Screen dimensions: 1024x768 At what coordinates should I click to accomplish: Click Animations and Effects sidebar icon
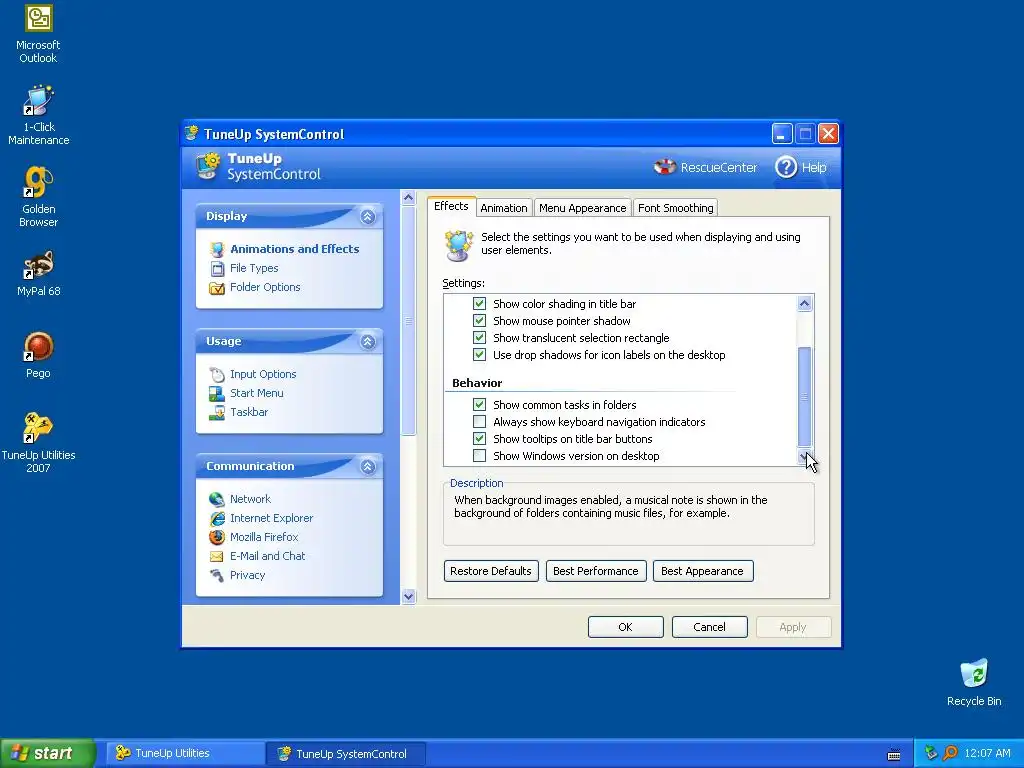pyautogui.click(x=217, y=249)
